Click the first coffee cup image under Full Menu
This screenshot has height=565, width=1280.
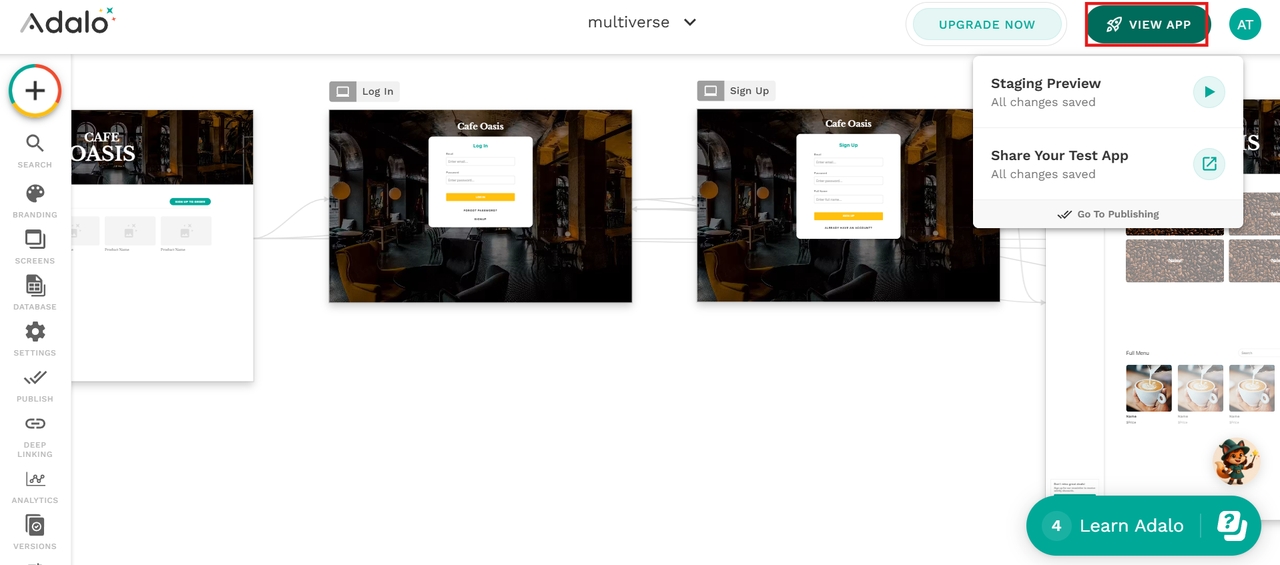pos(1149,388)
